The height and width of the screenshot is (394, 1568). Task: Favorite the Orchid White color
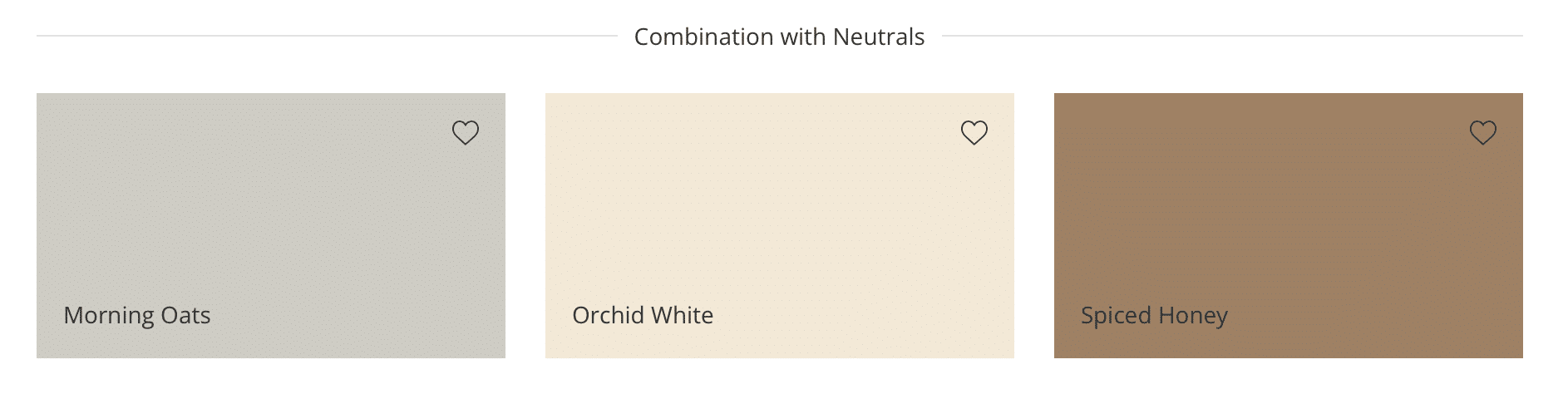coord(974,133)
